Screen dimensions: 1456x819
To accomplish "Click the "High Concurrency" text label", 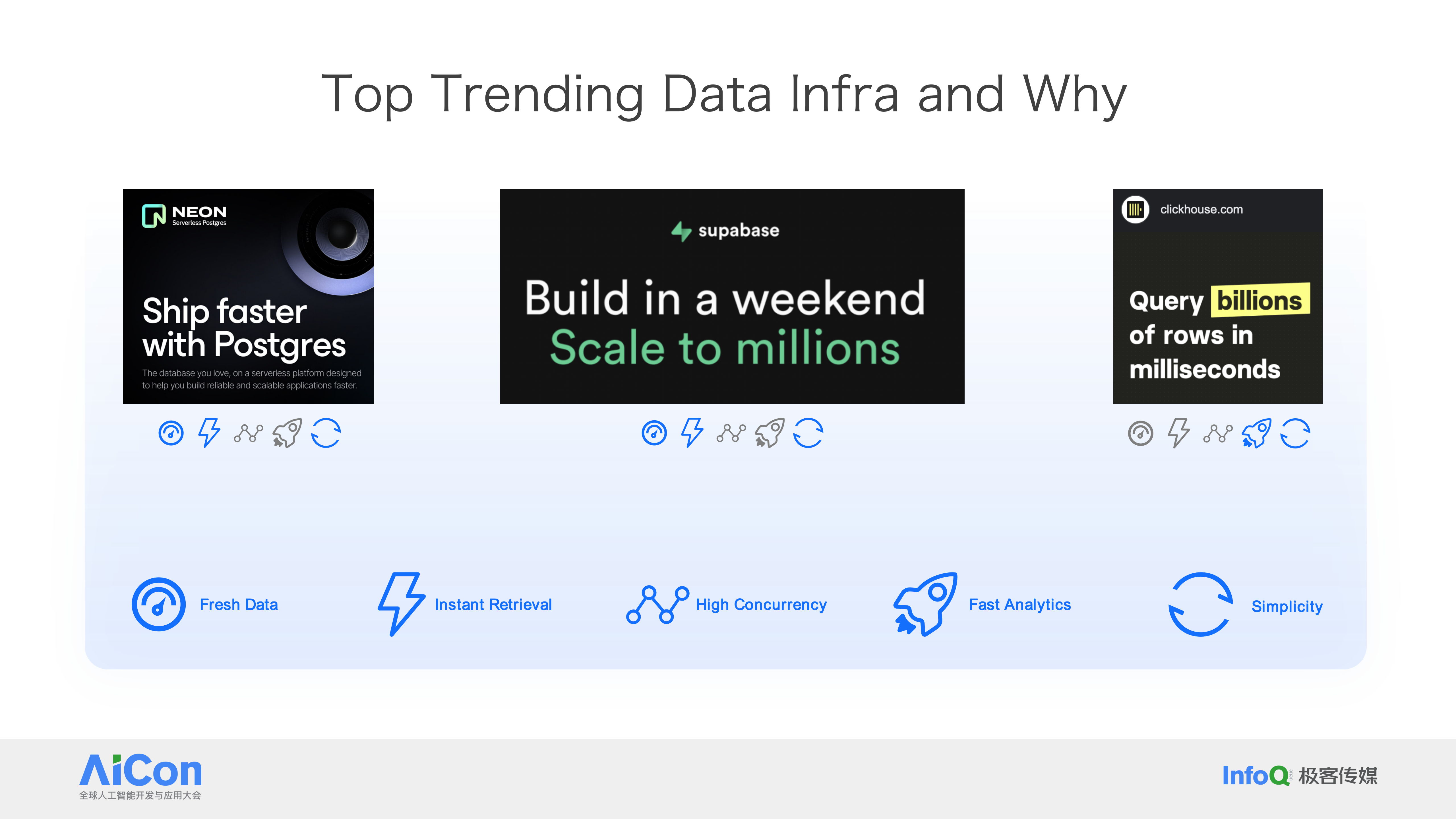I will [x=761, y=605].
